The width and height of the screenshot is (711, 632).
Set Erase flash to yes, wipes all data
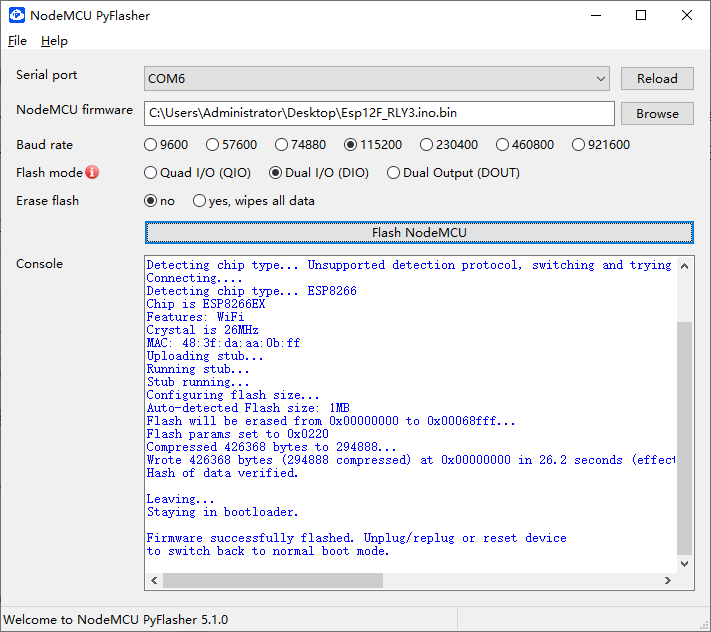pos(254,201)
